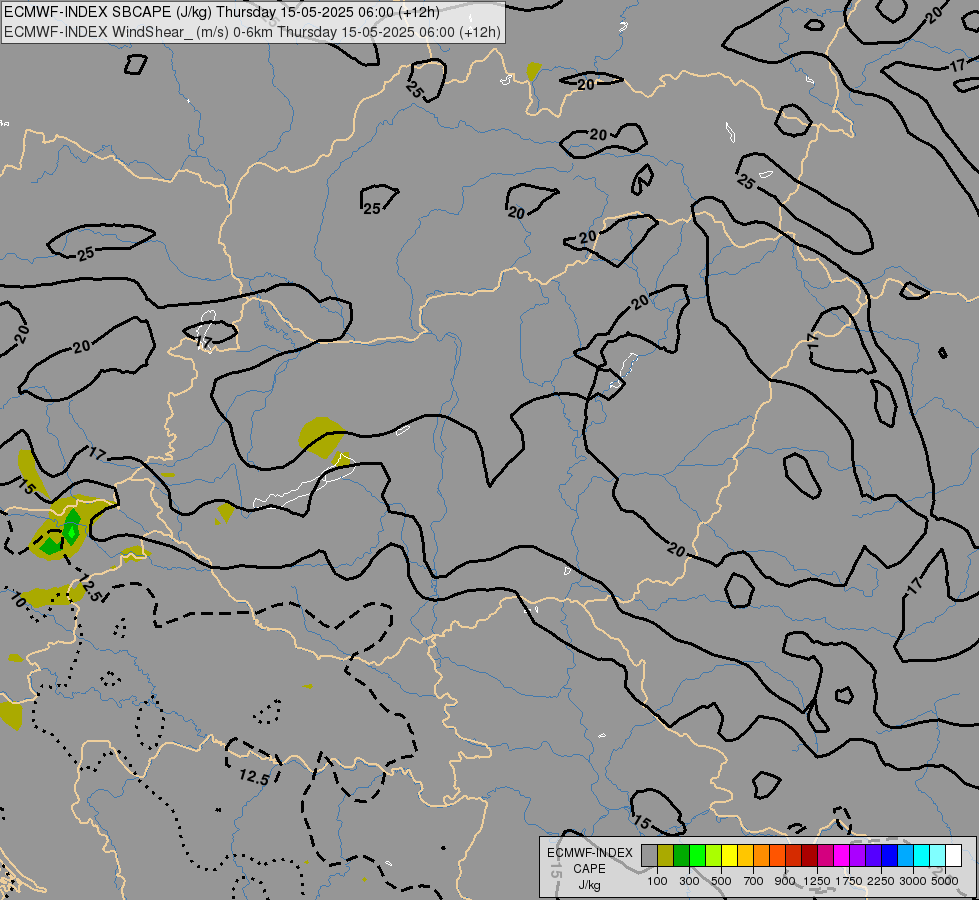Choose the white legend swatch

[953, 856]
